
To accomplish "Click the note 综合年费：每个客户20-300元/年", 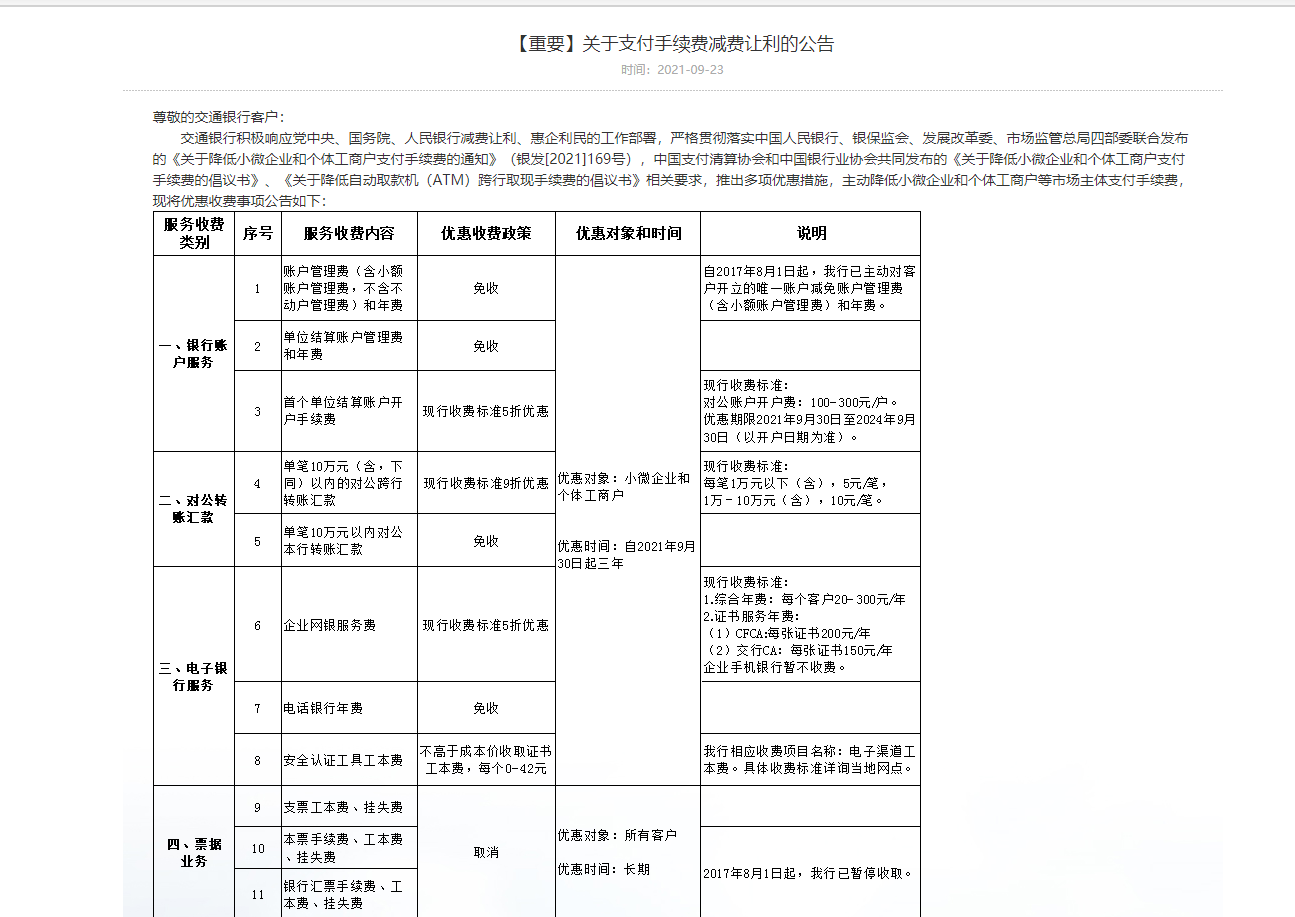I will pyautogui.click(x=804, y=599).
